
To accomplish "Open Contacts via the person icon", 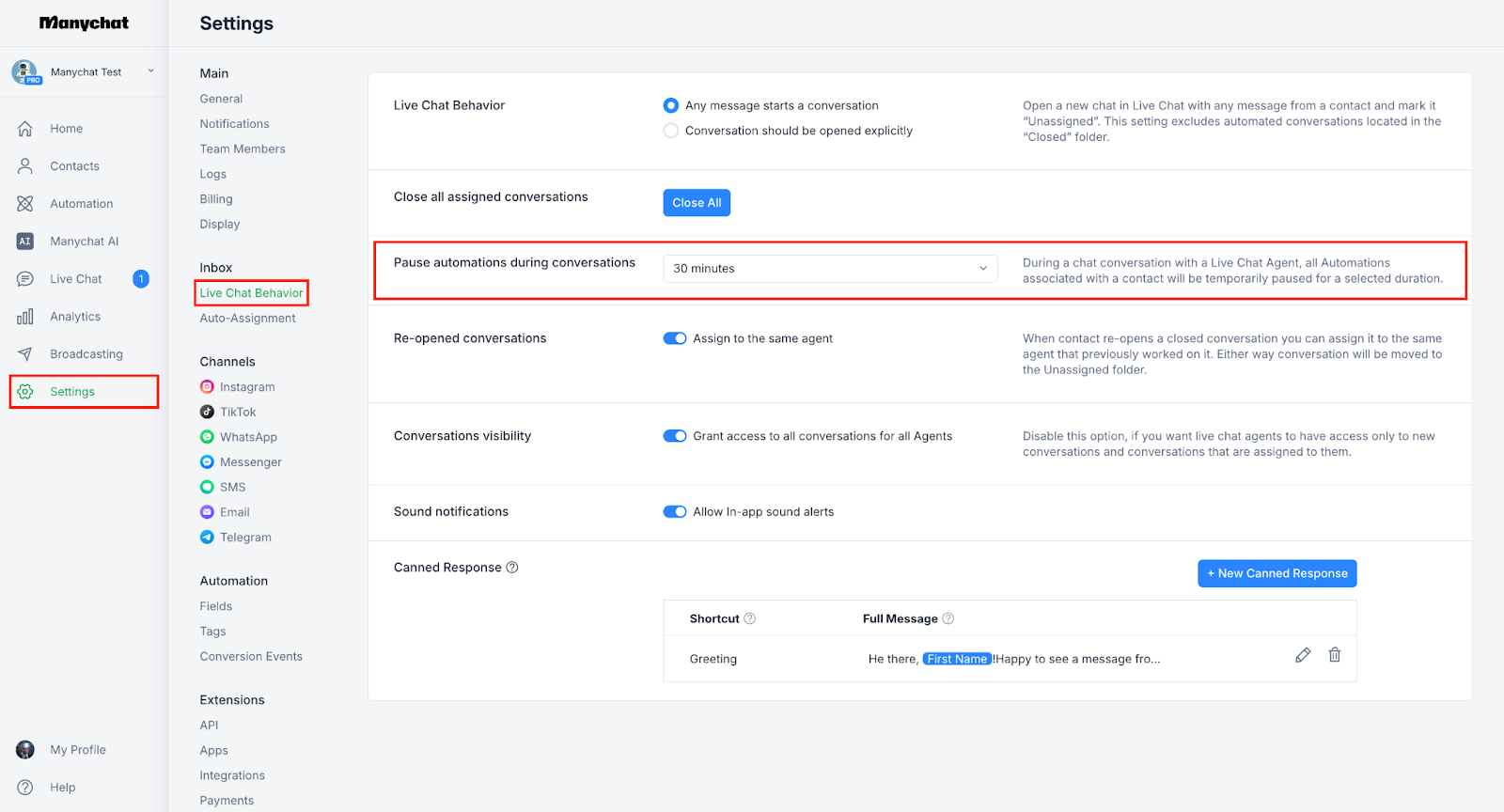I will (x=25, y=166).
